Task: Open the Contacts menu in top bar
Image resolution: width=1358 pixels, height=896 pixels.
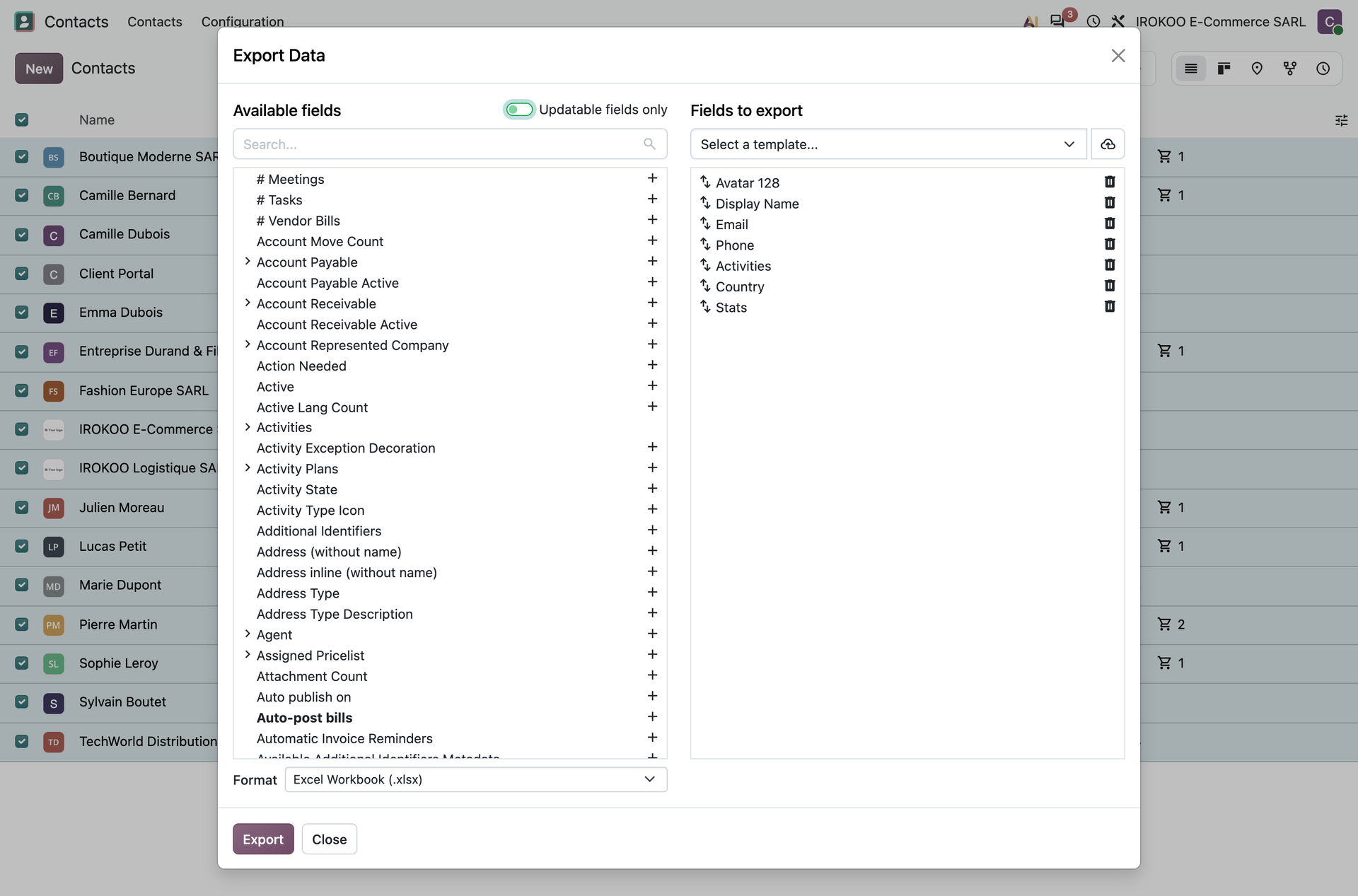Action: (x=155, y=22)
